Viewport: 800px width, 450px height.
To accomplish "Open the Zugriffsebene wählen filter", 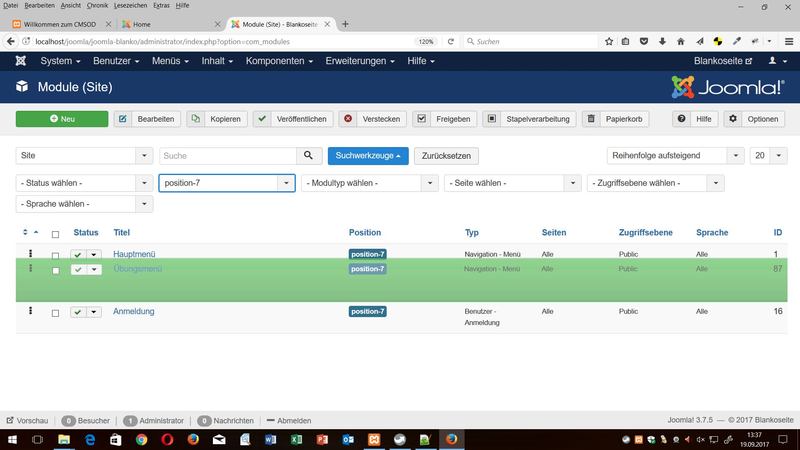I will click(x=656, y=183).
